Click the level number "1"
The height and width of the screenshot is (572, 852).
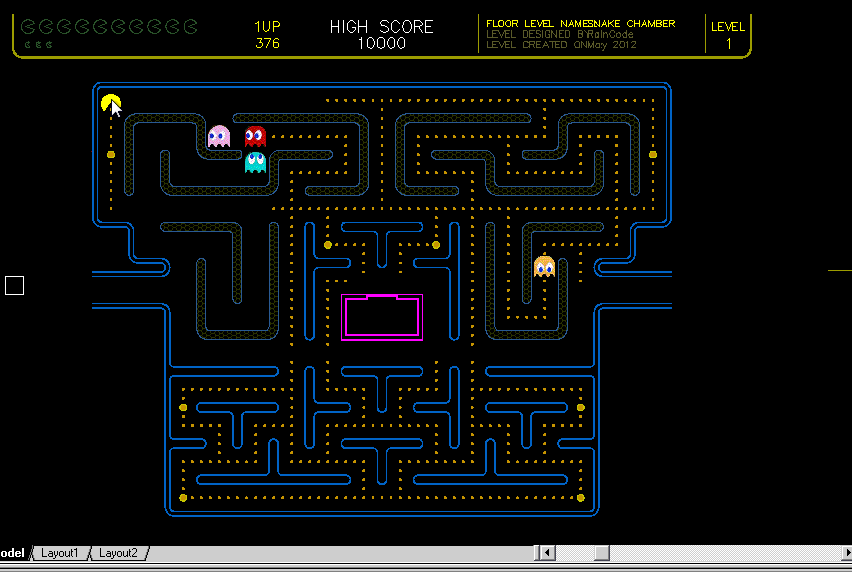pyautogui.click(x=729, y=44)
